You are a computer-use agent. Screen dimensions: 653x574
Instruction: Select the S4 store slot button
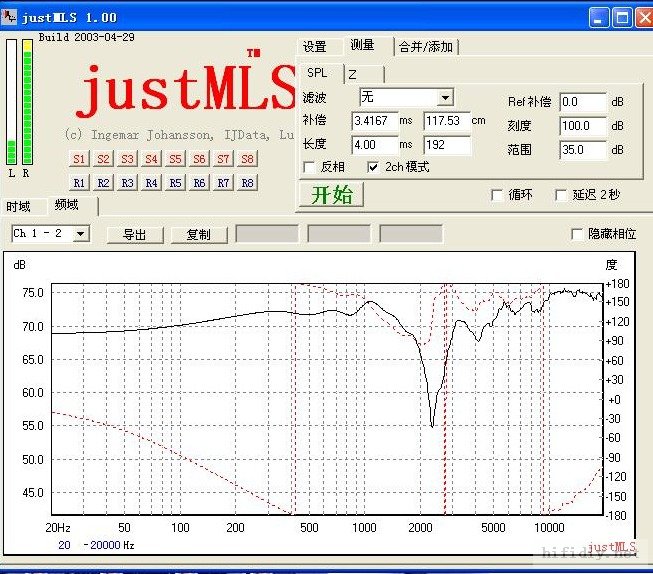click(x=151, y=159)
